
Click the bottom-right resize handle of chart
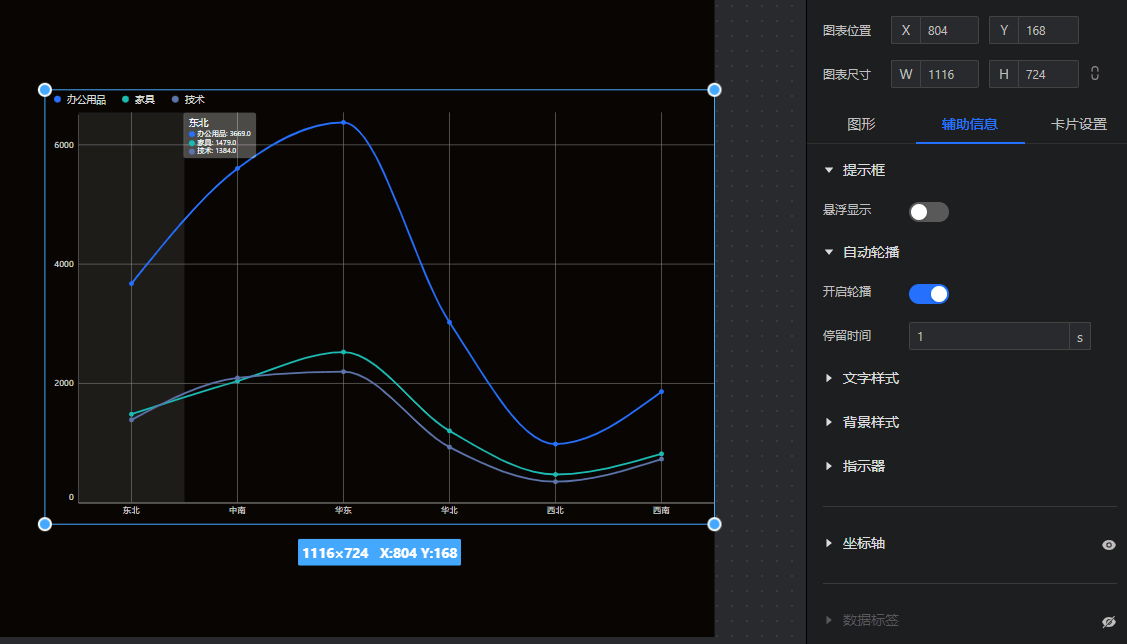click(x=714, y=524)
